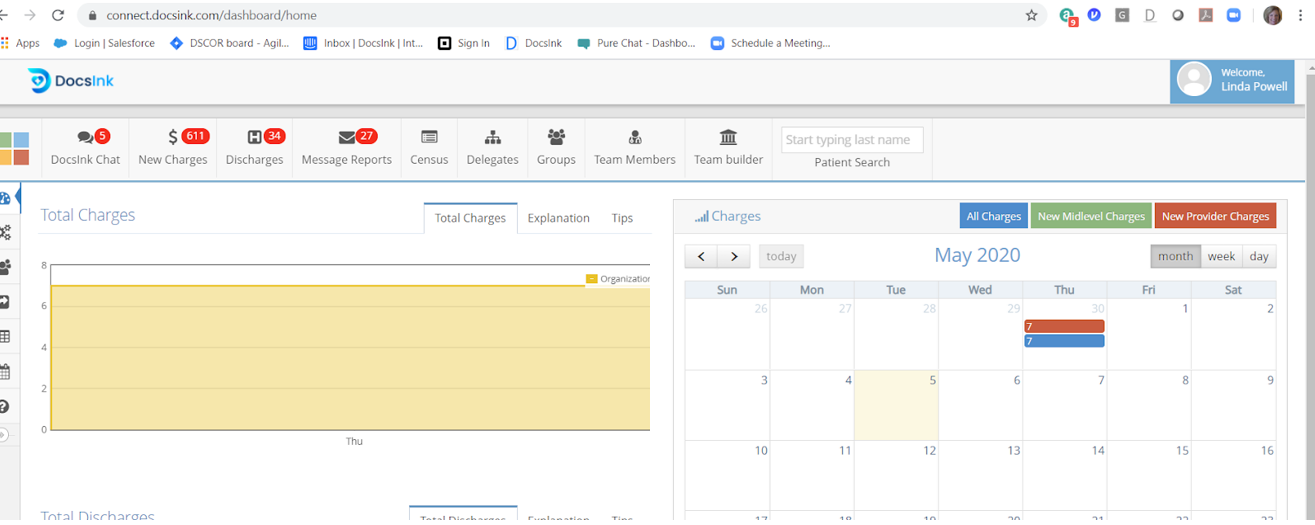Select day calendar view
This screenshot has width=1315, height=525.
point(1259,256)
